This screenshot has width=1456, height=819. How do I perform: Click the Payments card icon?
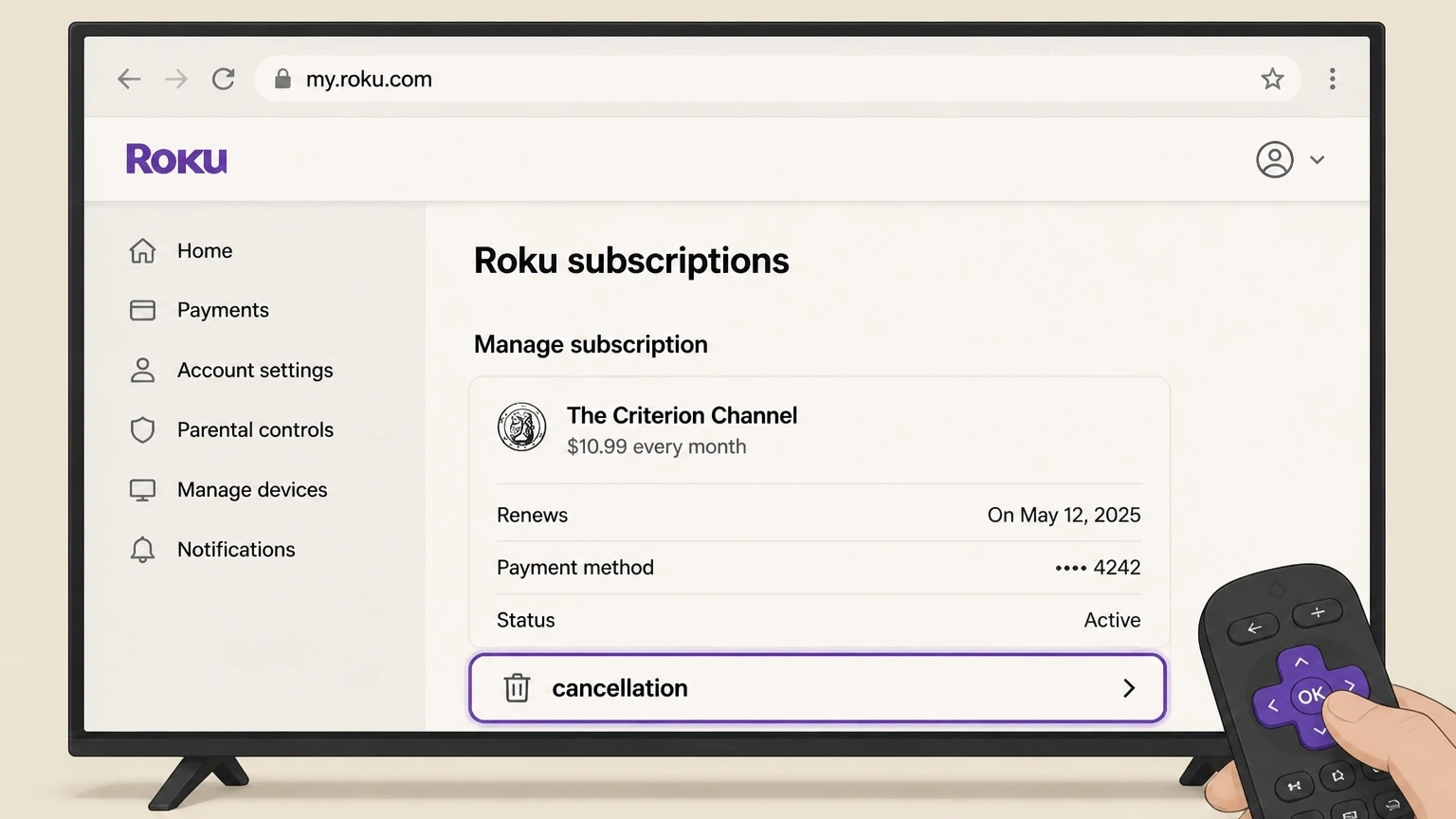coord(142,310)
